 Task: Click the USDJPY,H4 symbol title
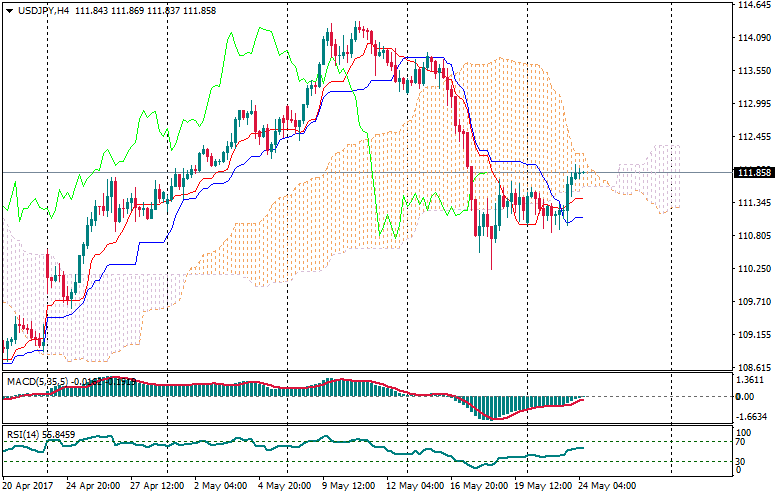[41, 9]
